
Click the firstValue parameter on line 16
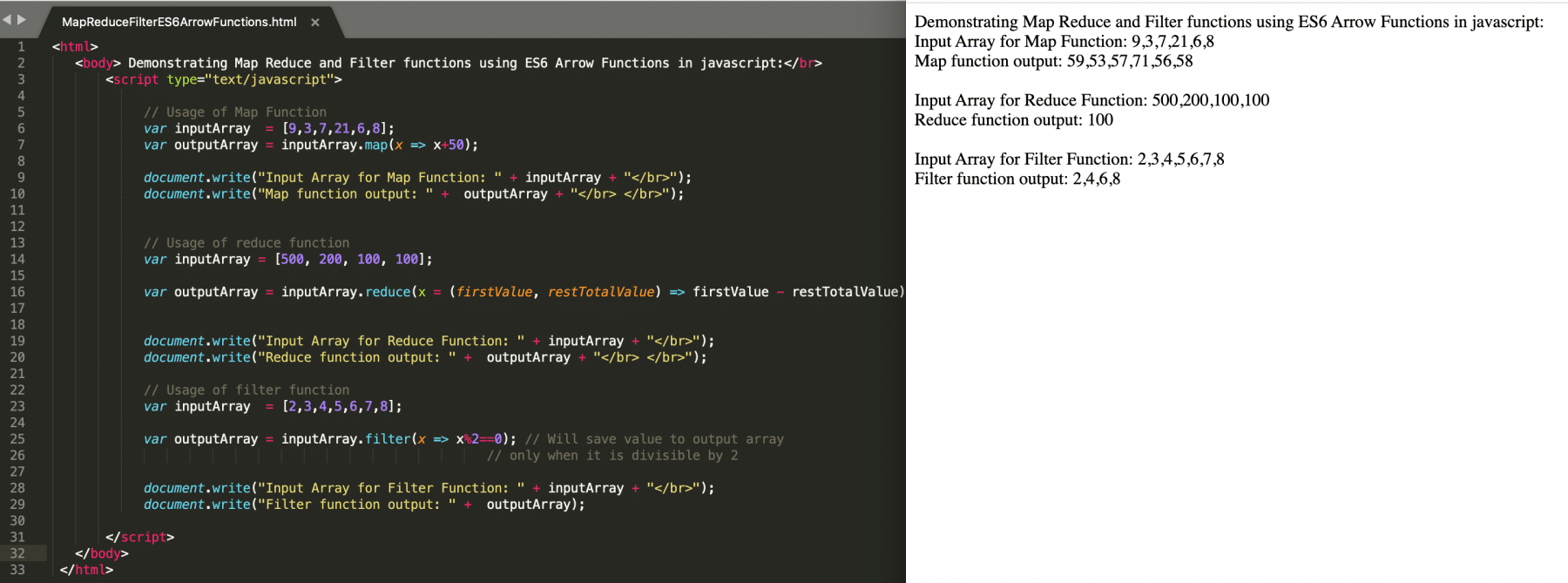point(494,292)
